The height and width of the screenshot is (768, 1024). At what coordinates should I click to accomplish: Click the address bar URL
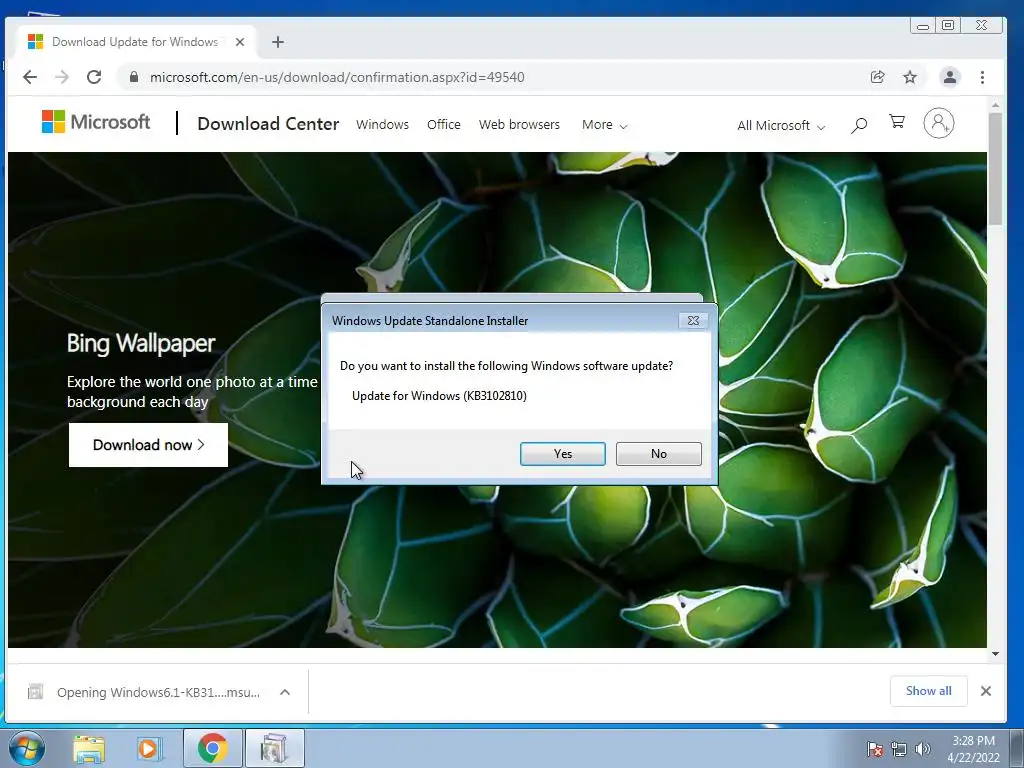337,77
